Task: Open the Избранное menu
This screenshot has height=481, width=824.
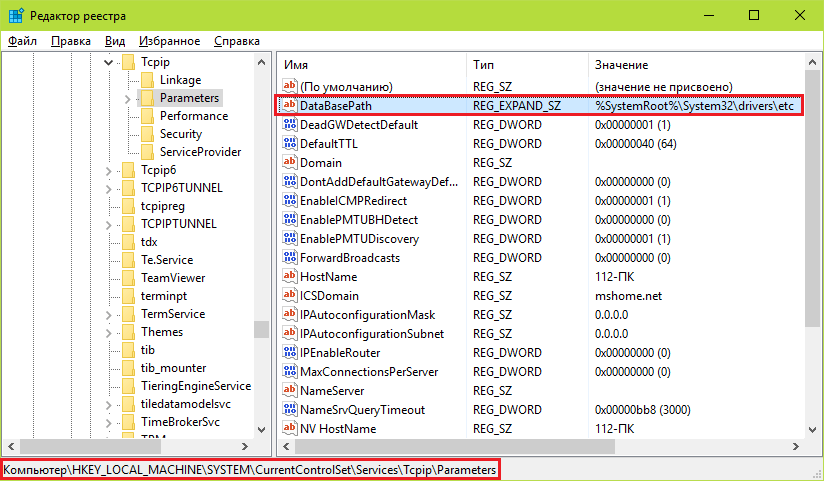Action: 169,41
